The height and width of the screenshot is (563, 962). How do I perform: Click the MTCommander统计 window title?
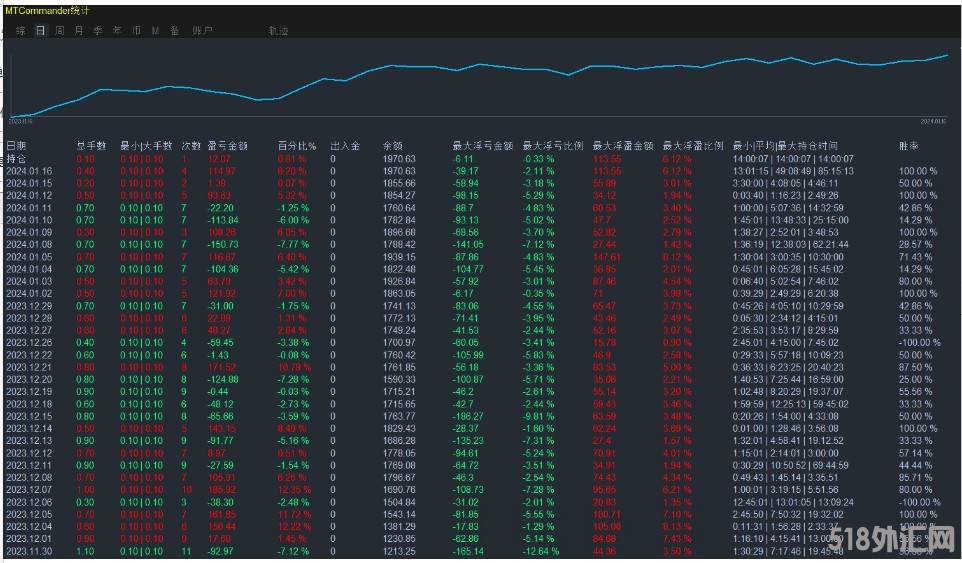pyautogui.click(x=47, y=10)
